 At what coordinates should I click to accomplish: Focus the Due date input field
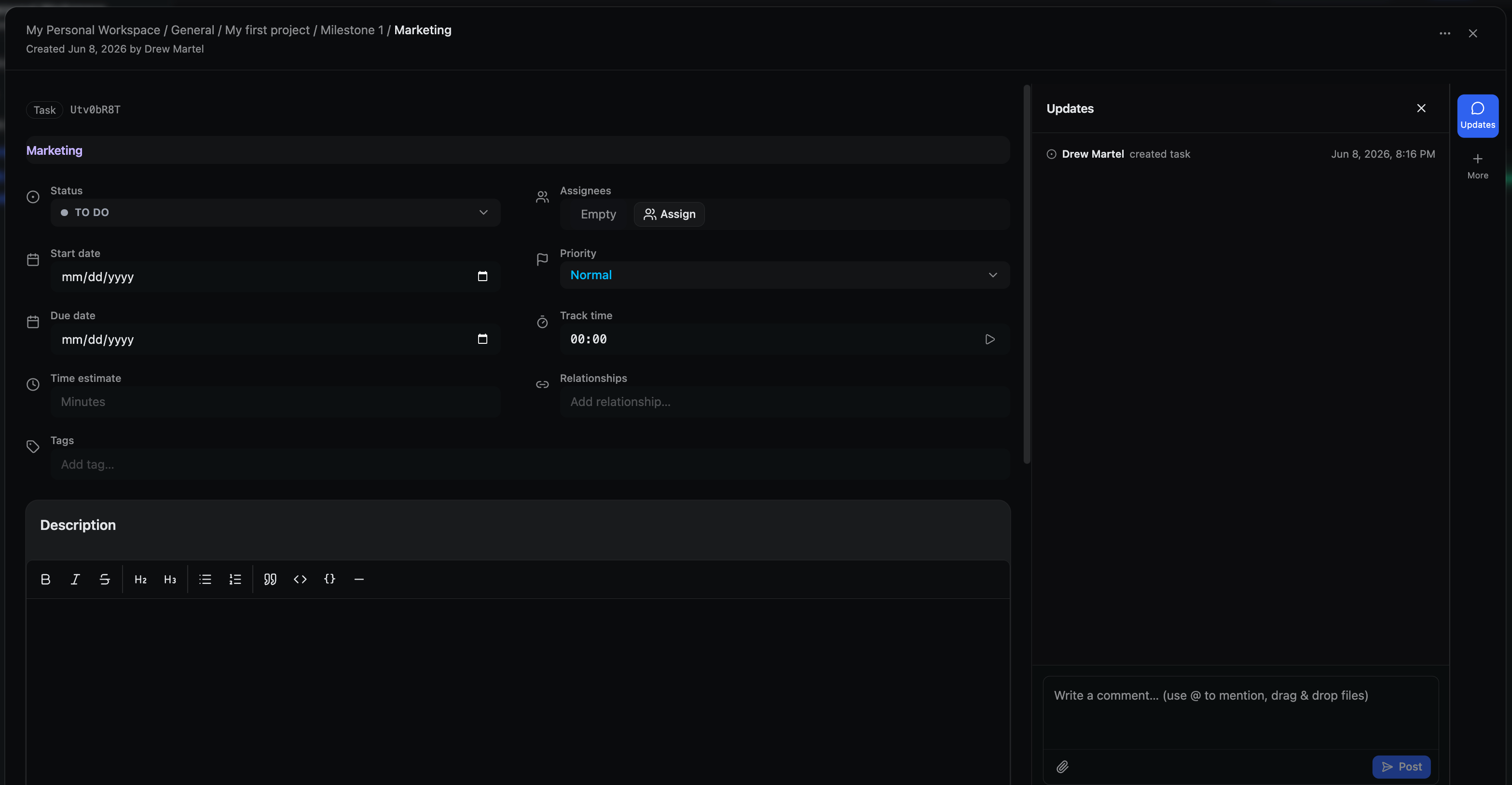[275, 339]
